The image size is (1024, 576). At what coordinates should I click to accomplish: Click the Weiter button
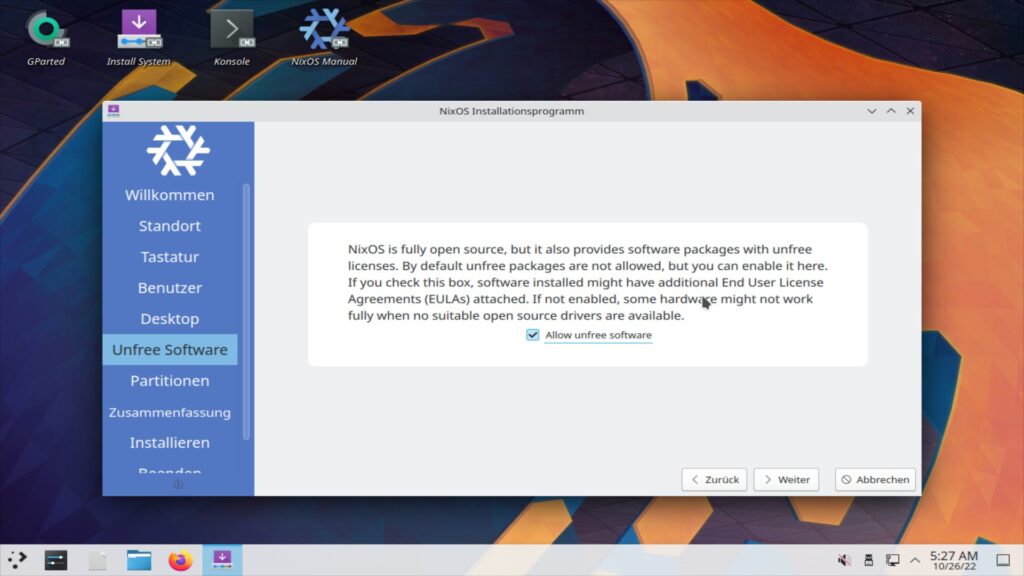coord(786,479)
